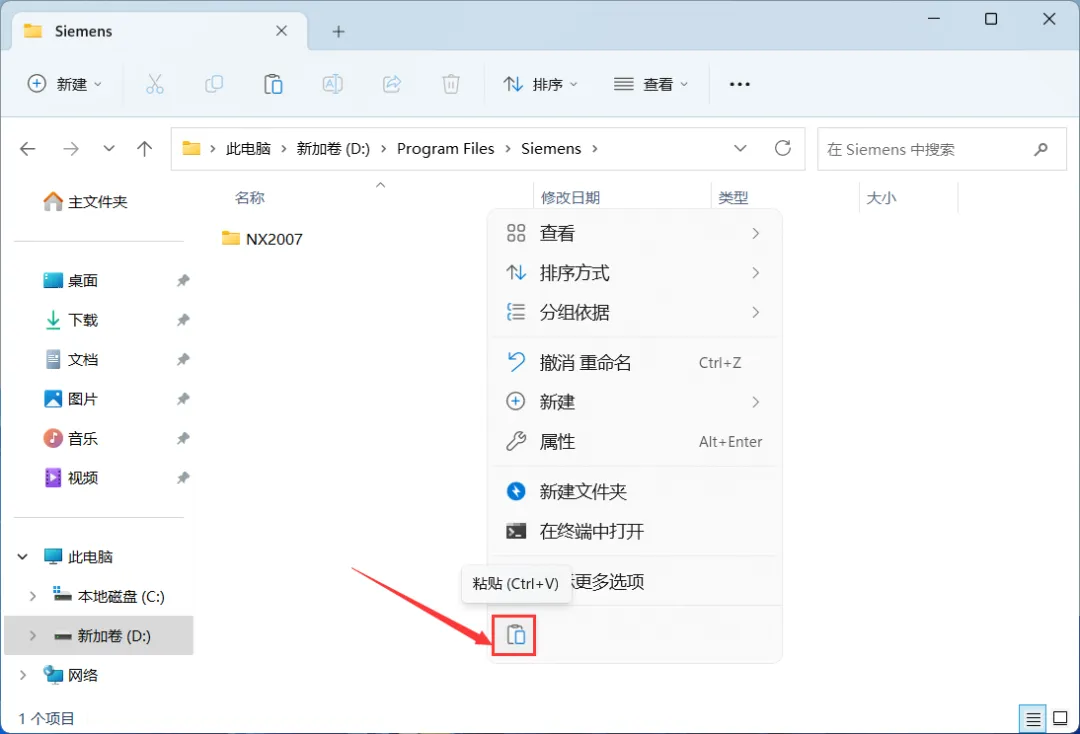Add a new tab with plus icon
The image size is (1080, 734).
[x=338, y=31]
